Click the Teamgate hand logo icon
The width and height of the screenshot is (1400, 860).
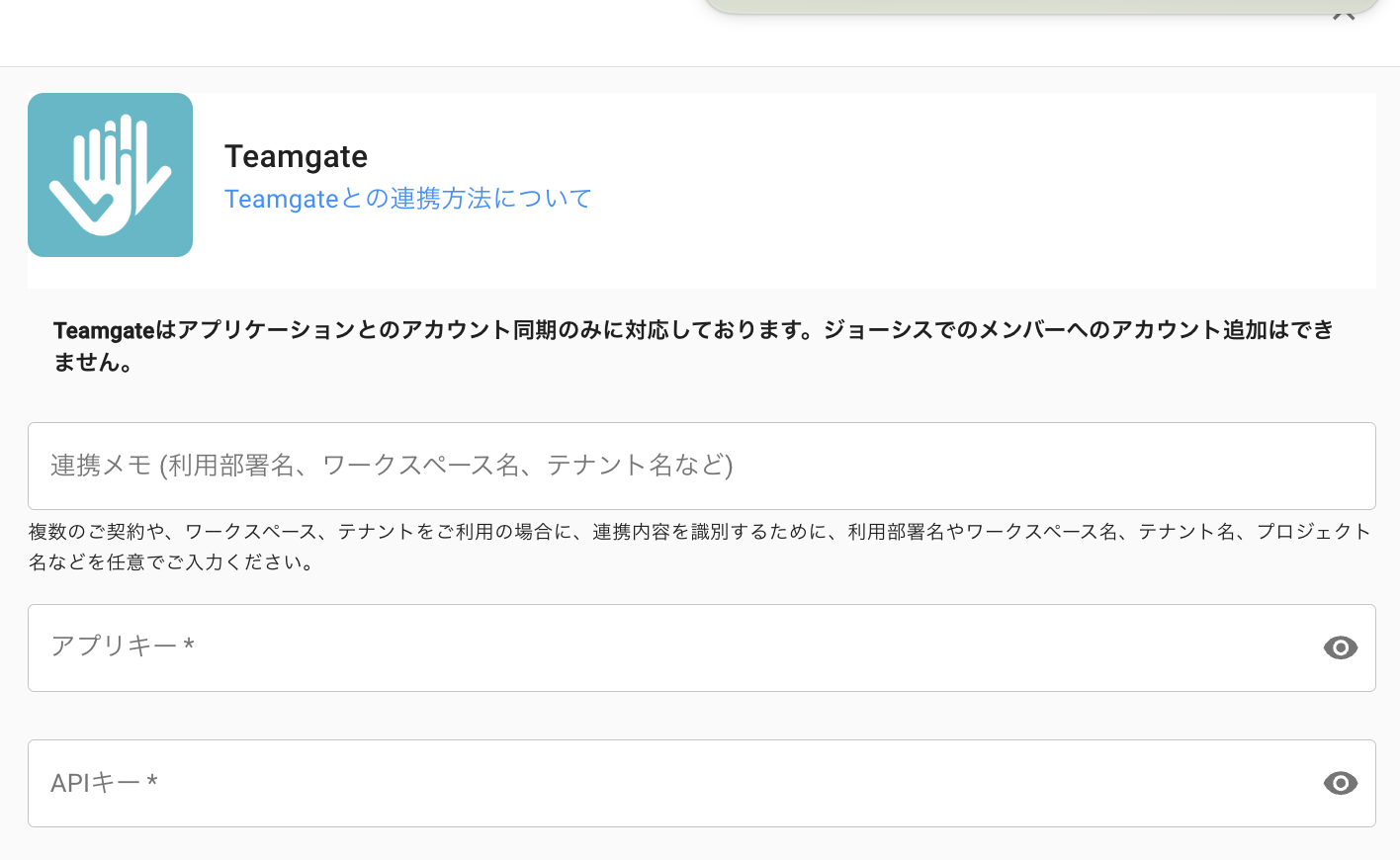(110, 175)
